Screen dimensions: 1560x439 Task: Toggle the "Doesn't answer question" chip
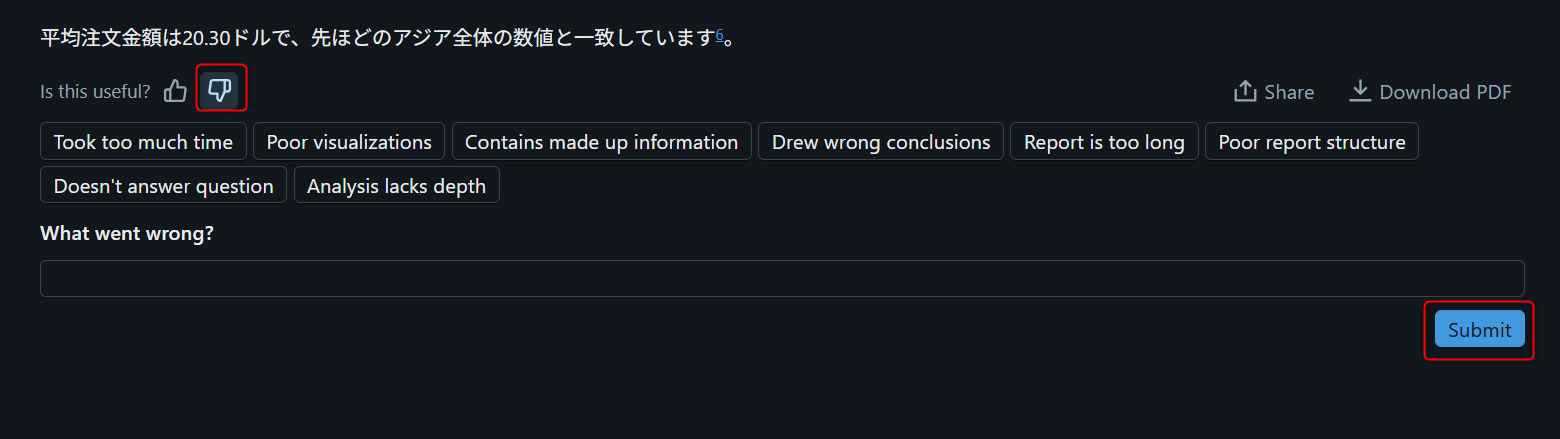pos(163,186)
